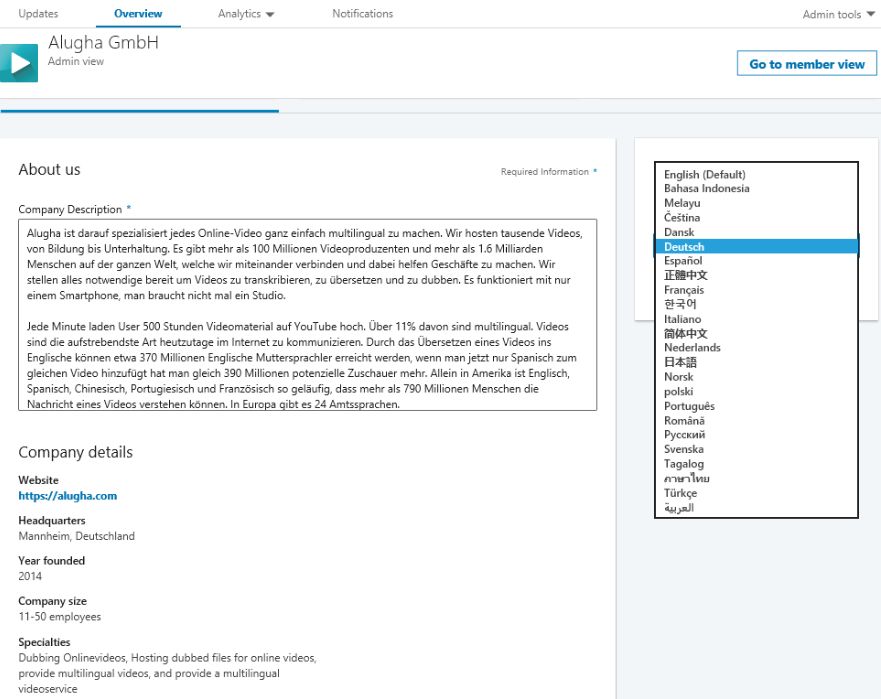Select Svenska from the language list
Viewport: 881px width, 699px height.
point(756,449)
